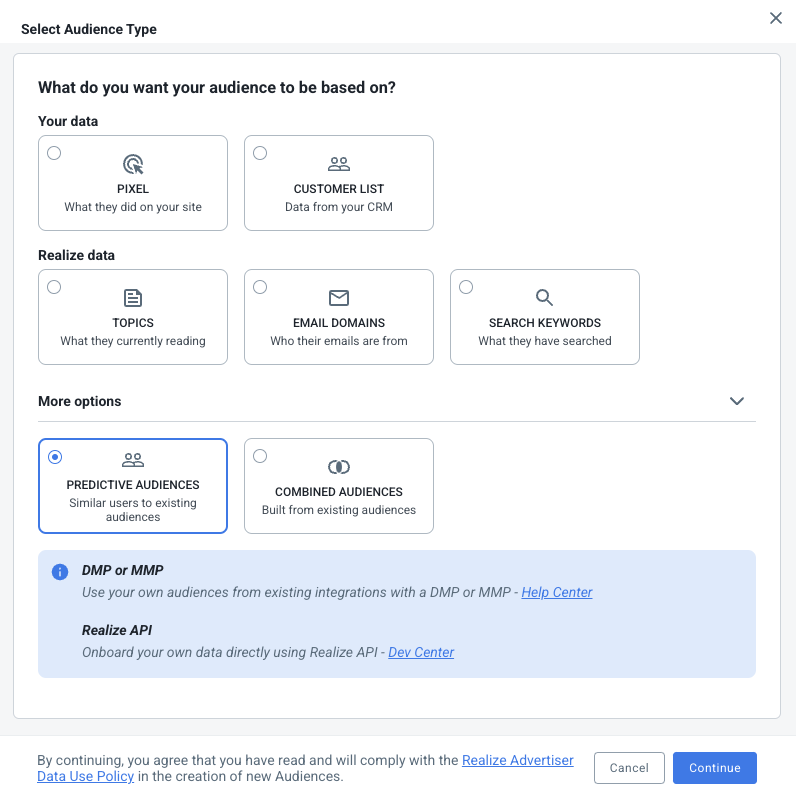Choose the Combined Audiences radio button
This screenshot has width=796, height=790.
260,456
